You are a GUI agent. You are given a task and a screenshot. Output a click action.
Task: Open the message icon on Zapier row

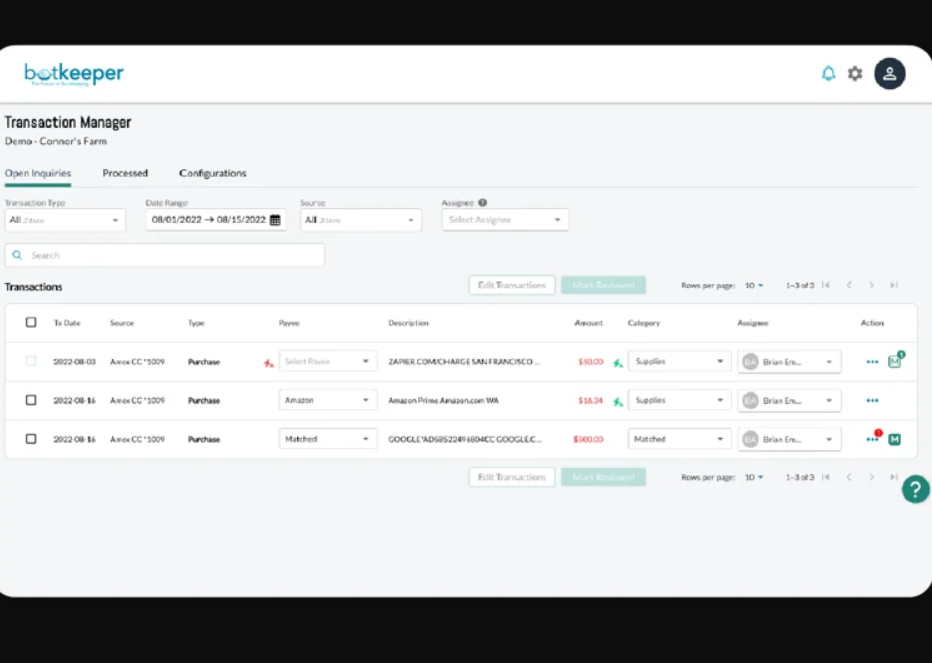[x=895, y=360]
